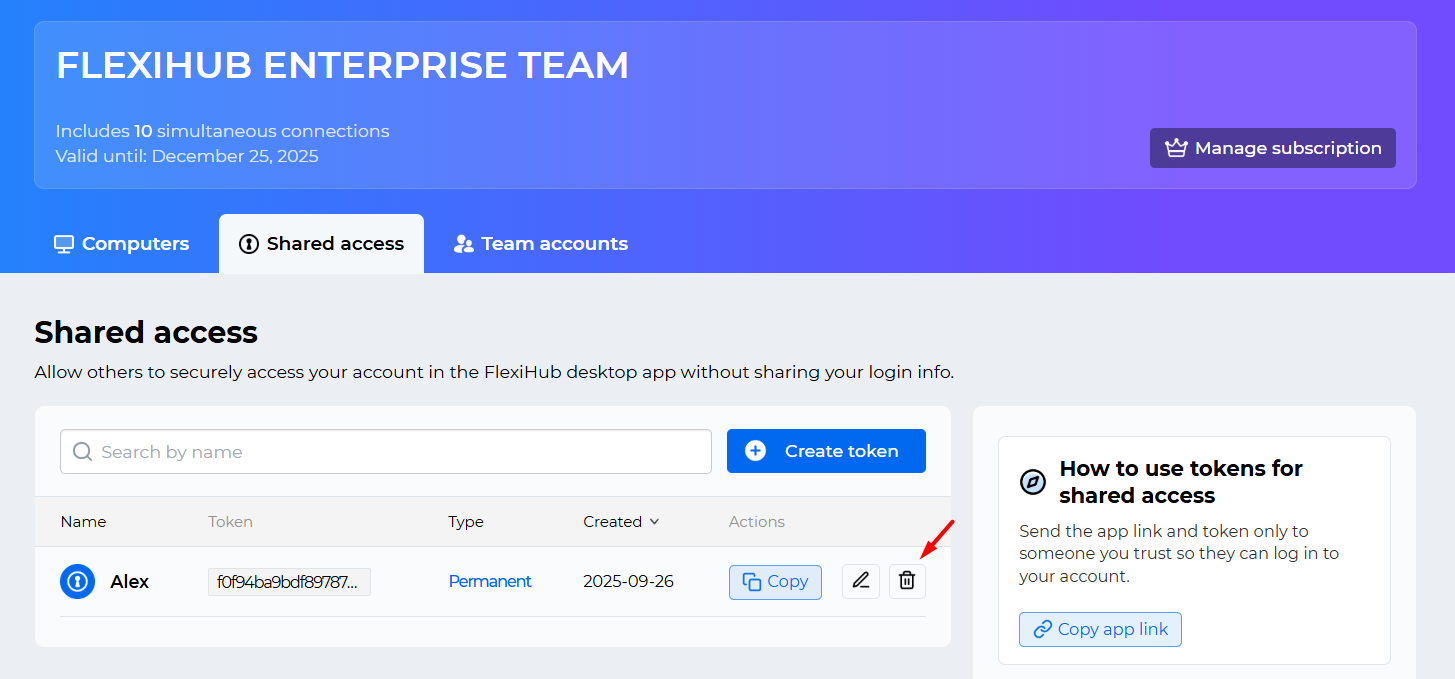Create a new shared access token
This screenshot has width=1455, height=679.
(826, 451)
